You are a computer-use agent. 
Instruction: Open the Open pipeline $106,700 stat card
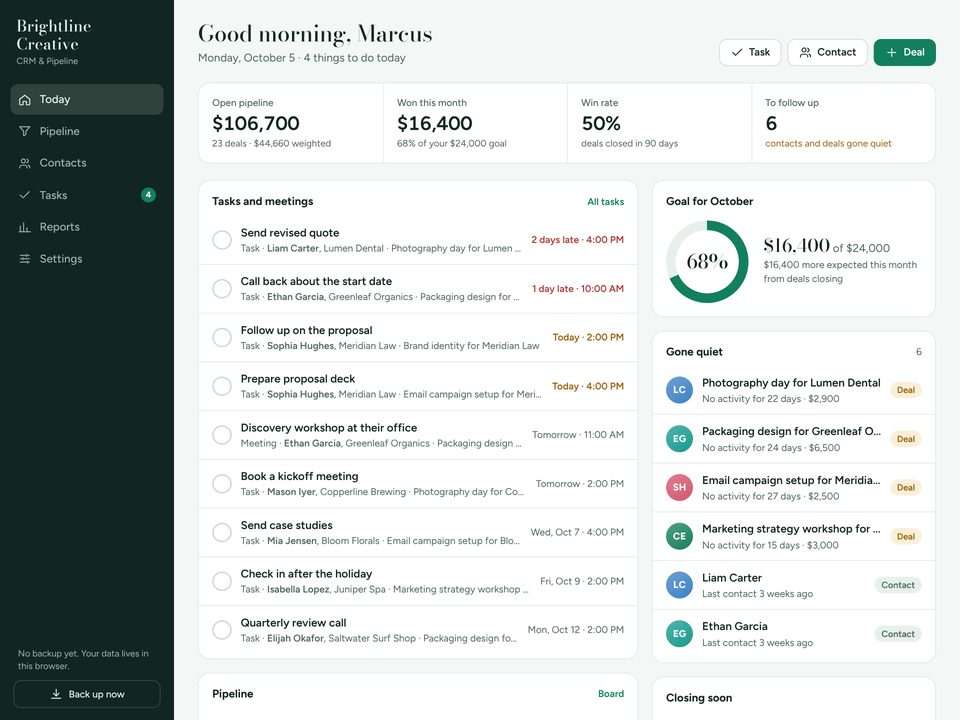[291, 123]
